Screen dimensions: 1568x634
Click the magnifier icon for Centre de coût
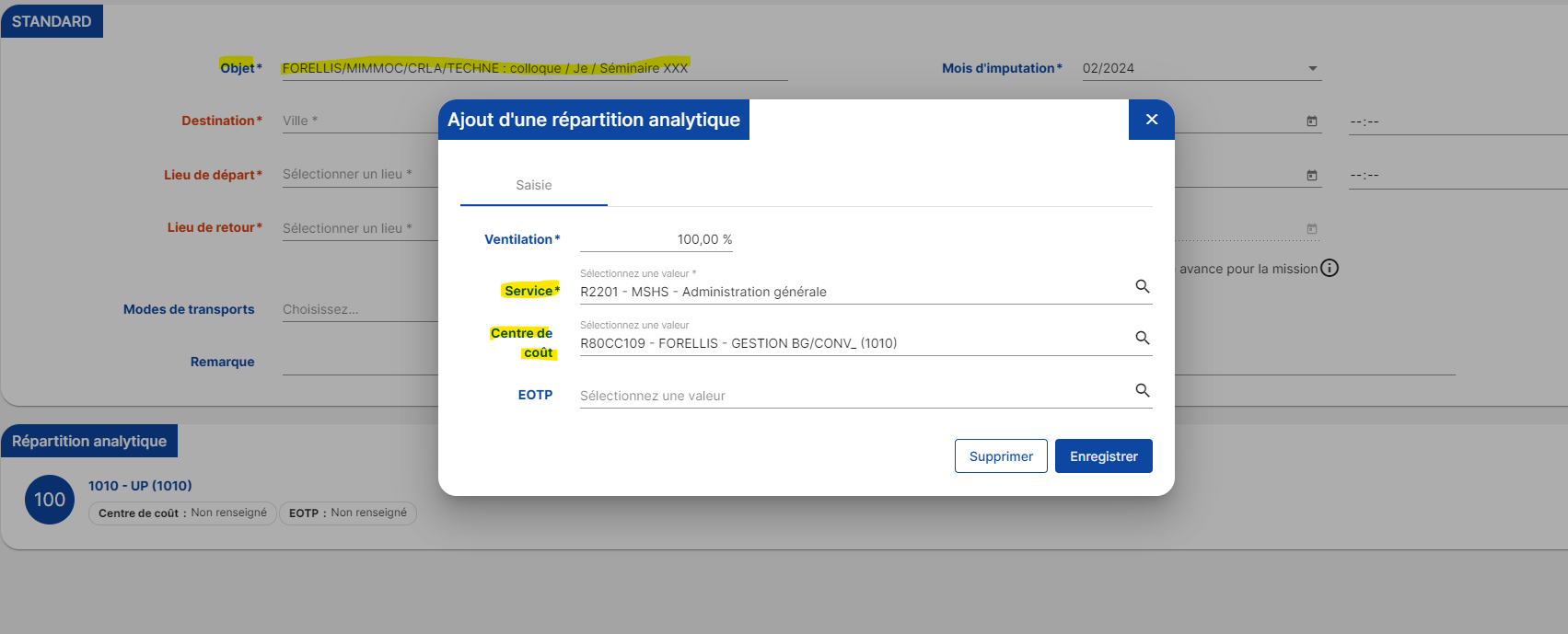click(1142, 339)
